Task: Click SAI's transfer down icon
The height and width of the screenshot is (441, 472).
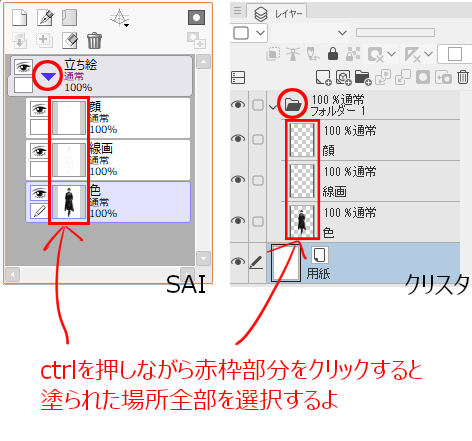Action: (x=19, y=40)
